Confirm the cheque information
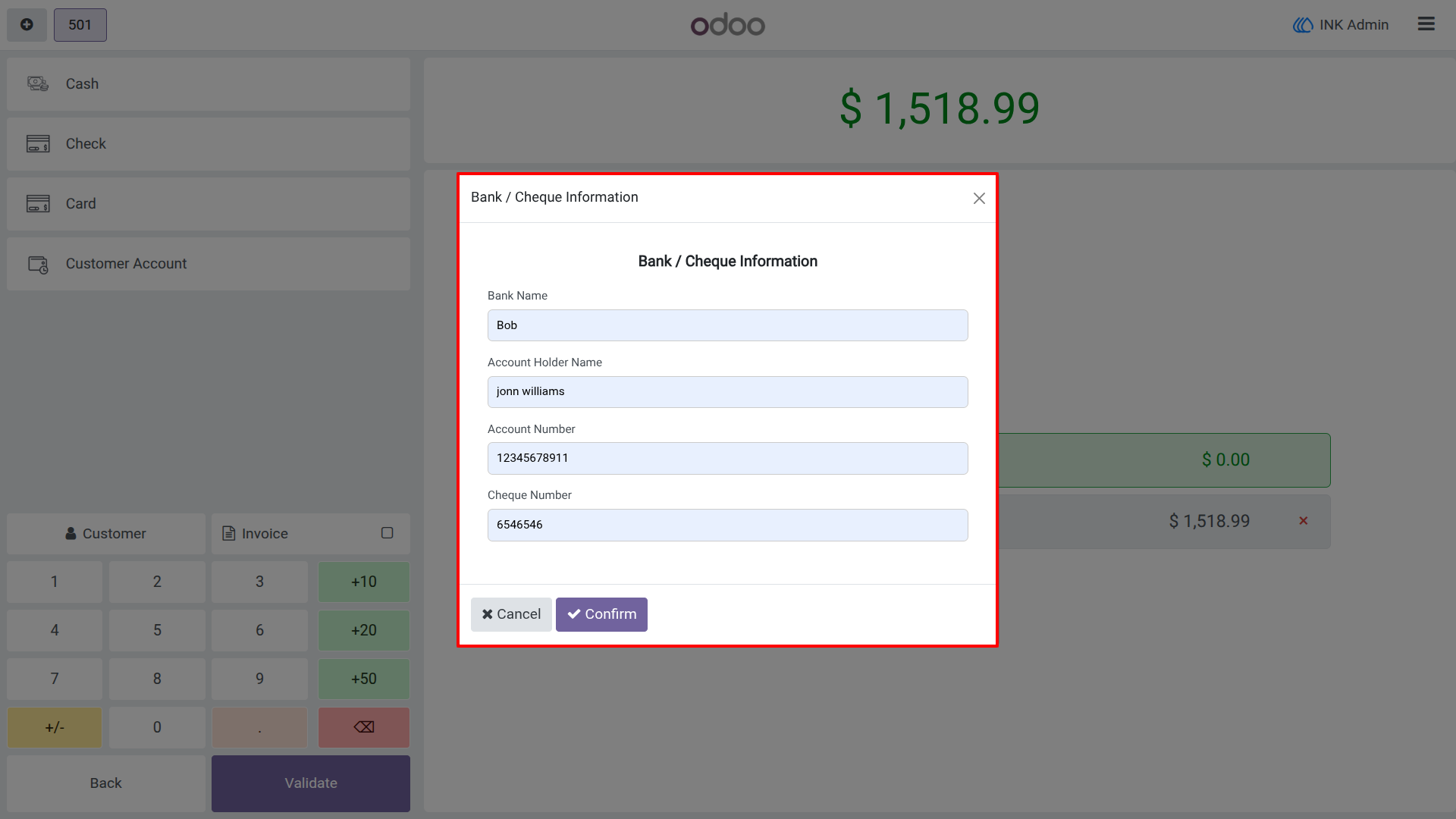The width and height of the screenshot is (1456, 819). coord(601,614)
